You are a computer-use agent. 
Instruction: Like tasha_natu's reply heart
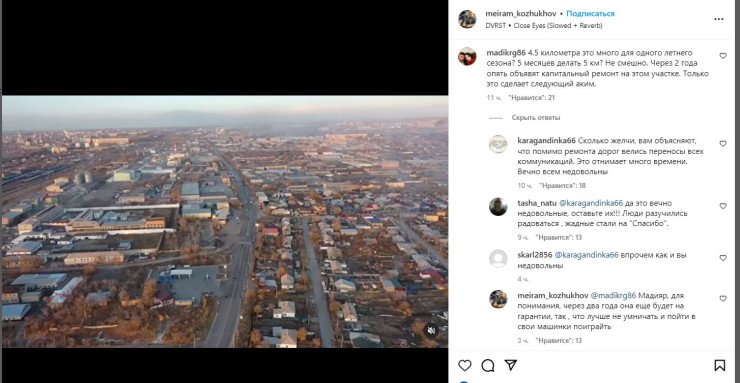click(723, 206)
